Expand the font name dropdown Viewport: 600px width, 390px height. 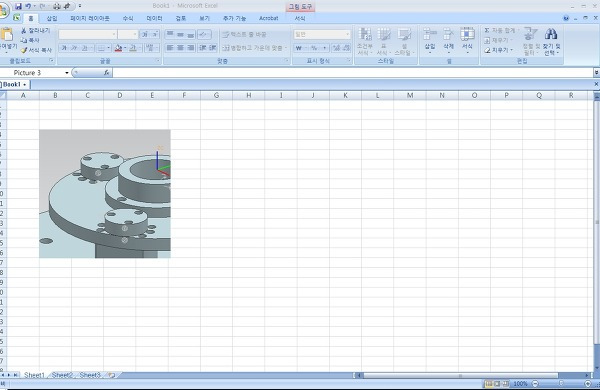click(x=114, y=34)
